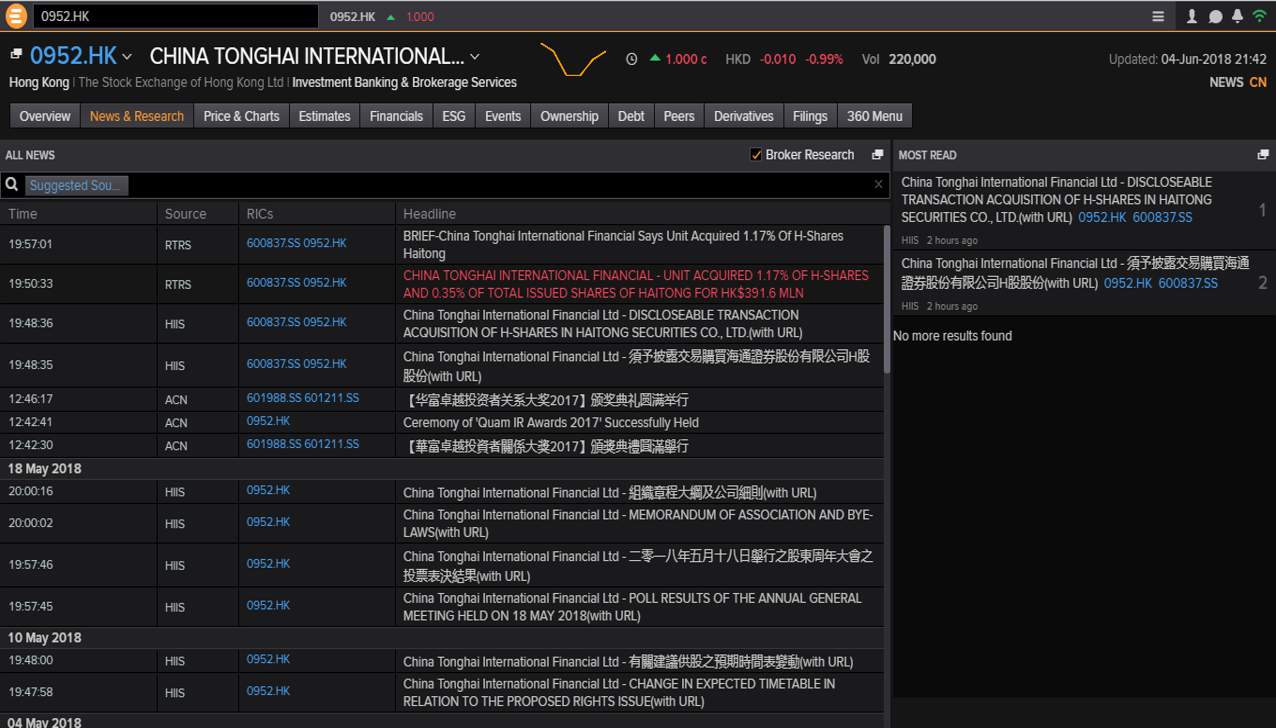
Task: Click the RTRS source in 19:50:33 row
Action: (x=178, y=284)
